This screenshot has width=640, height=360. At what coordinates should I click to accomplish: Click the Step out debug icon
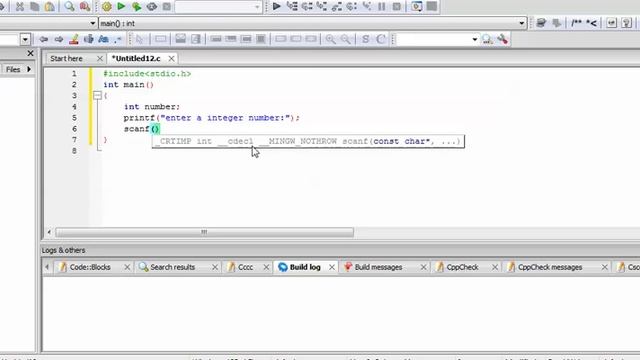pyautogui.click(x=337, y=7)
